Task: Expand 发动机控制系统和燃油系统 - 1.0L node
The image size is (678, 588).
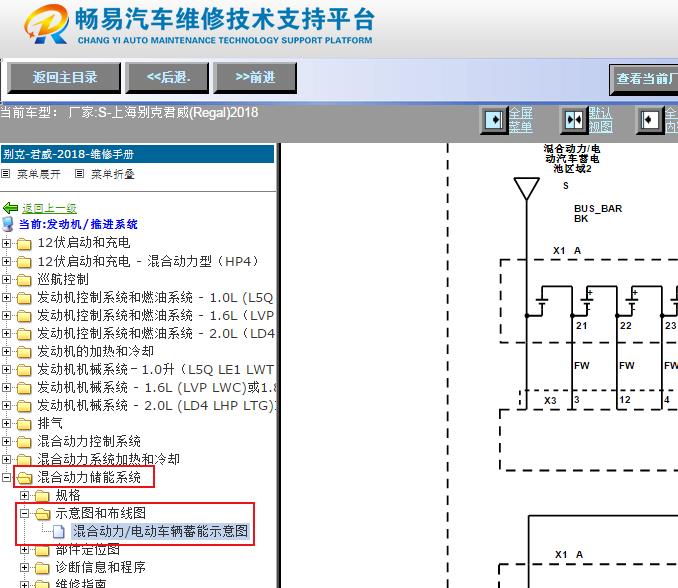Action: 6,297
